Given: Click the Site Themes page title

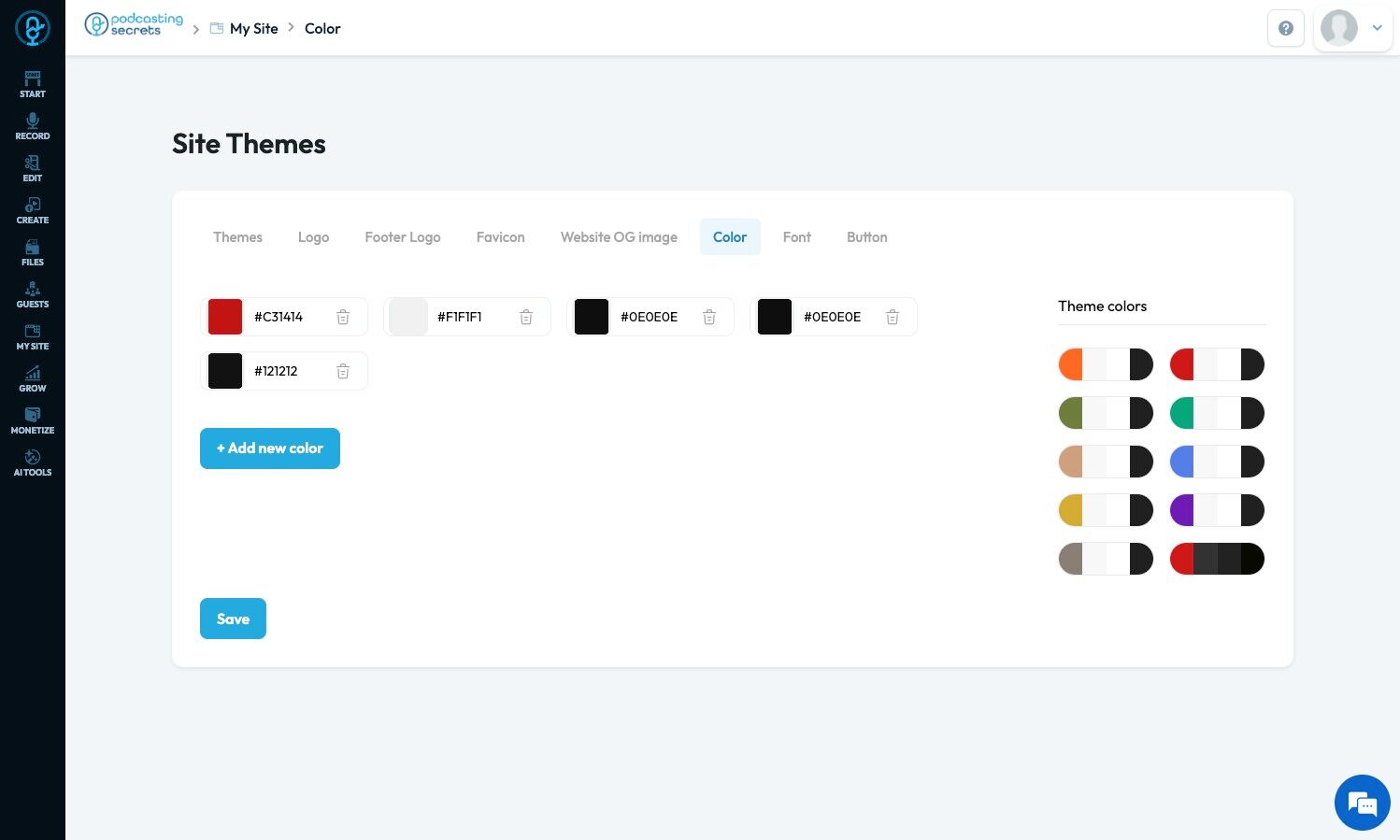Looking at the screenshot, I should pyautogui.click(x=249, y=144).
